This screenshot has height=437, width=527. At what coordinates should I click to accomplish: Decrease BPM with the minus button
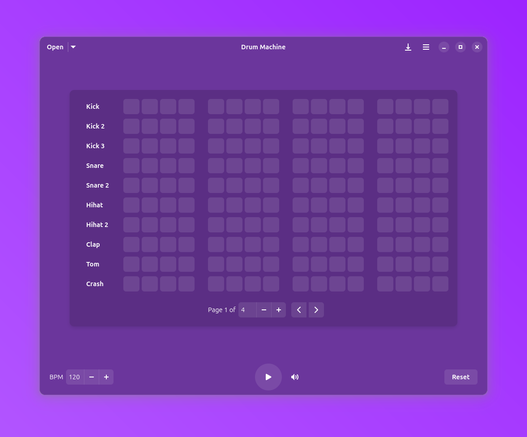point(91,377)
